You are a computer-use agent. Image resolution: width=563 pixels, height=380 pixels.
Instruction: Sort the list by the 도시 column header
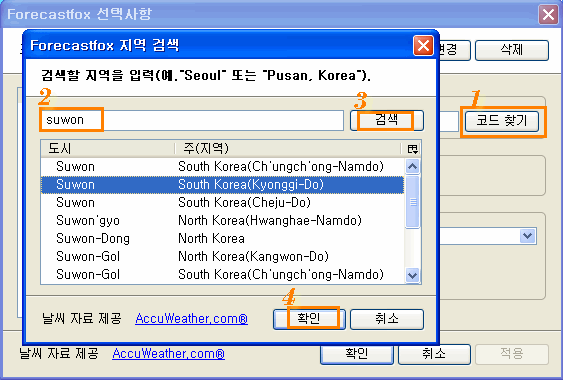coord(108,148)
